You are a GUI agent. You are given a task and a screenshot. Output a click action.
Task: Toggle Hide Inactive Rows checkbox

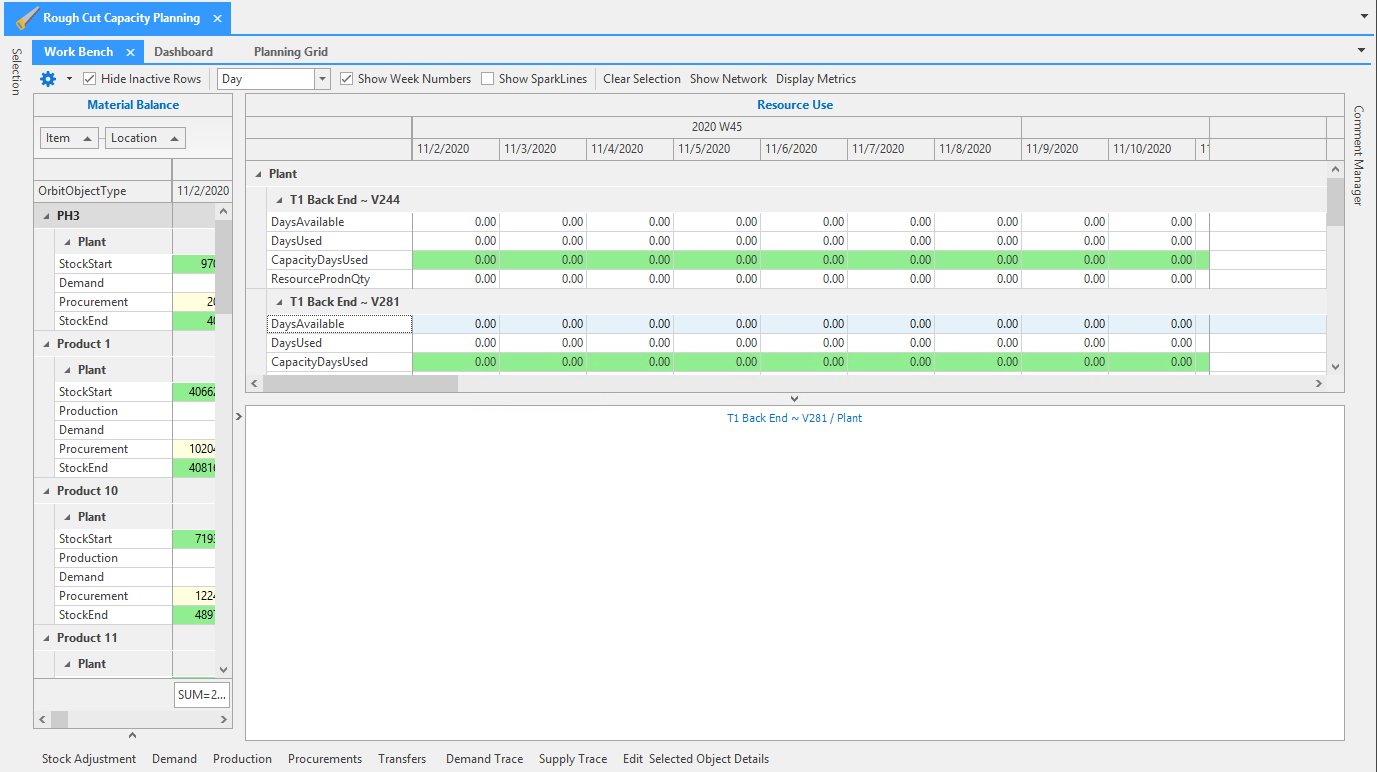(90, 79)
